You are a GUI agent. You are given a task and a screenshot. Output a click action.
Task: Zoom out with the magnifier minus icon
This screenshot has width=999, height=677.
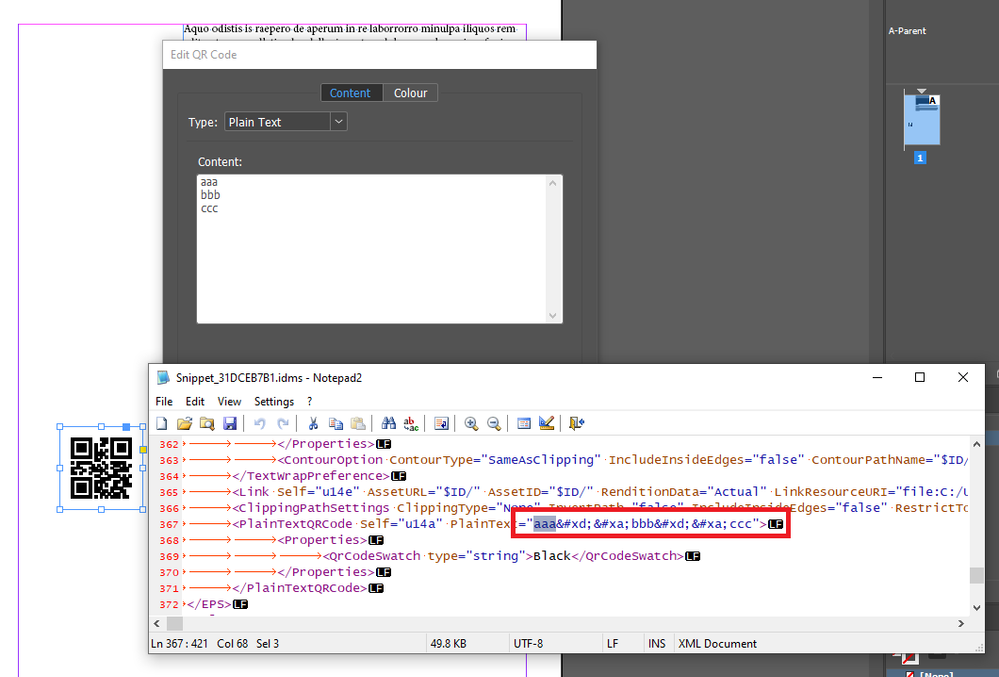pyautogui.click(x=493, y=424)
